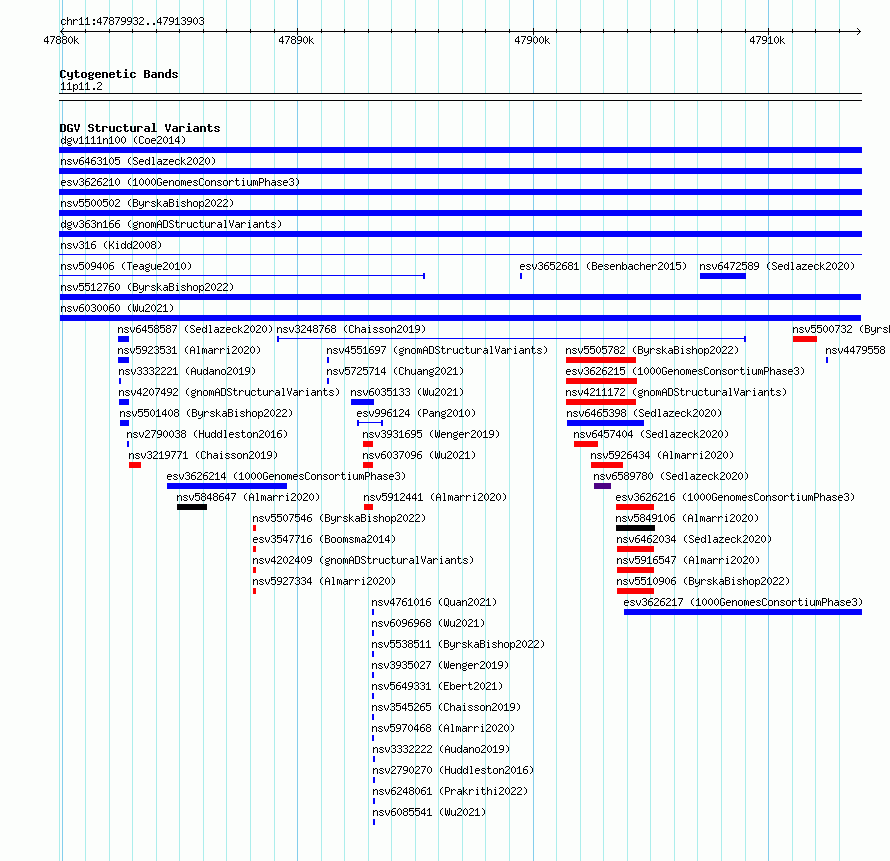Click nsv5927334 (Almarri2020) label
The height and width of the screenshot is (861, 890).
click(324, 581)
